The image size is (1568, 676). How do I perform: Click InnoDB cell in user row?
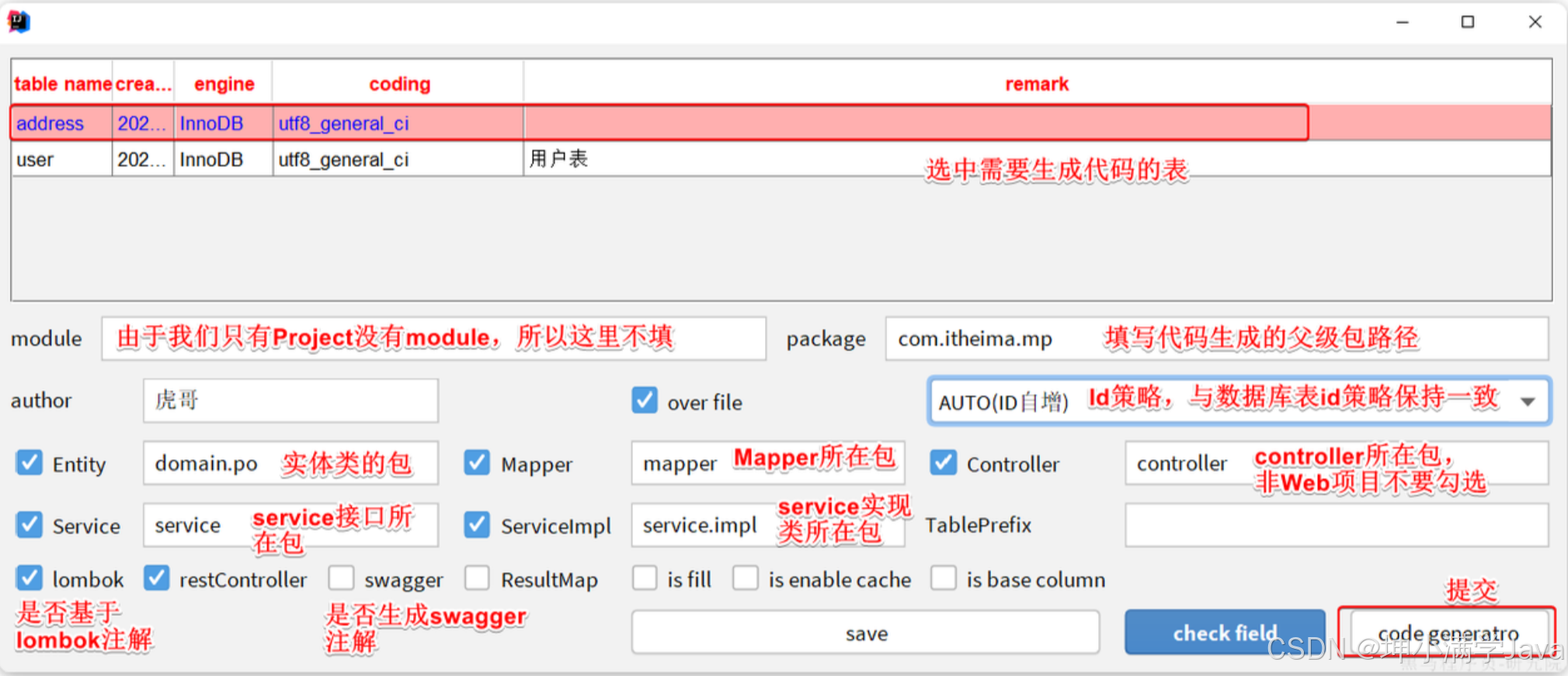coord(224,159)
